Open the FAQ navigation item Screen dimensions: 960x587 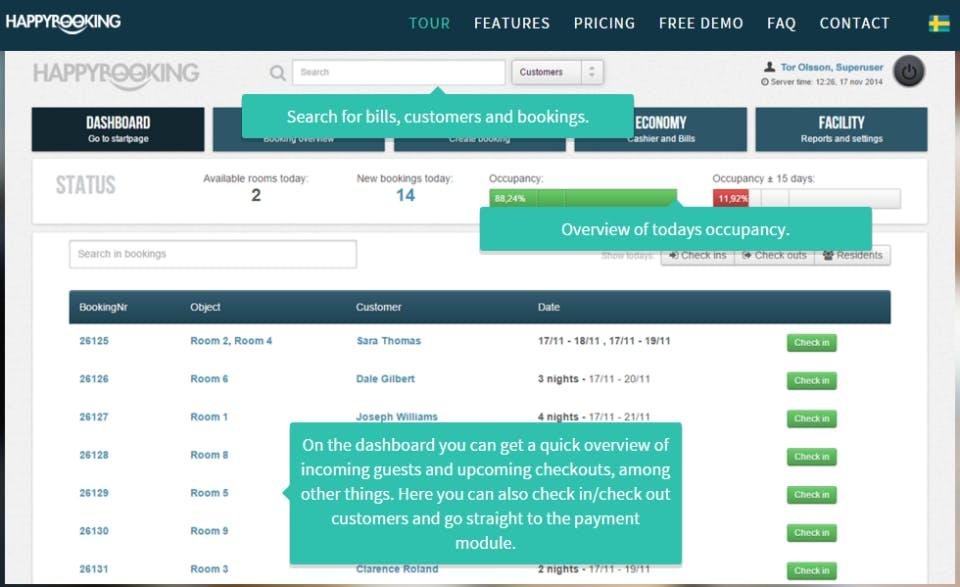781,23
